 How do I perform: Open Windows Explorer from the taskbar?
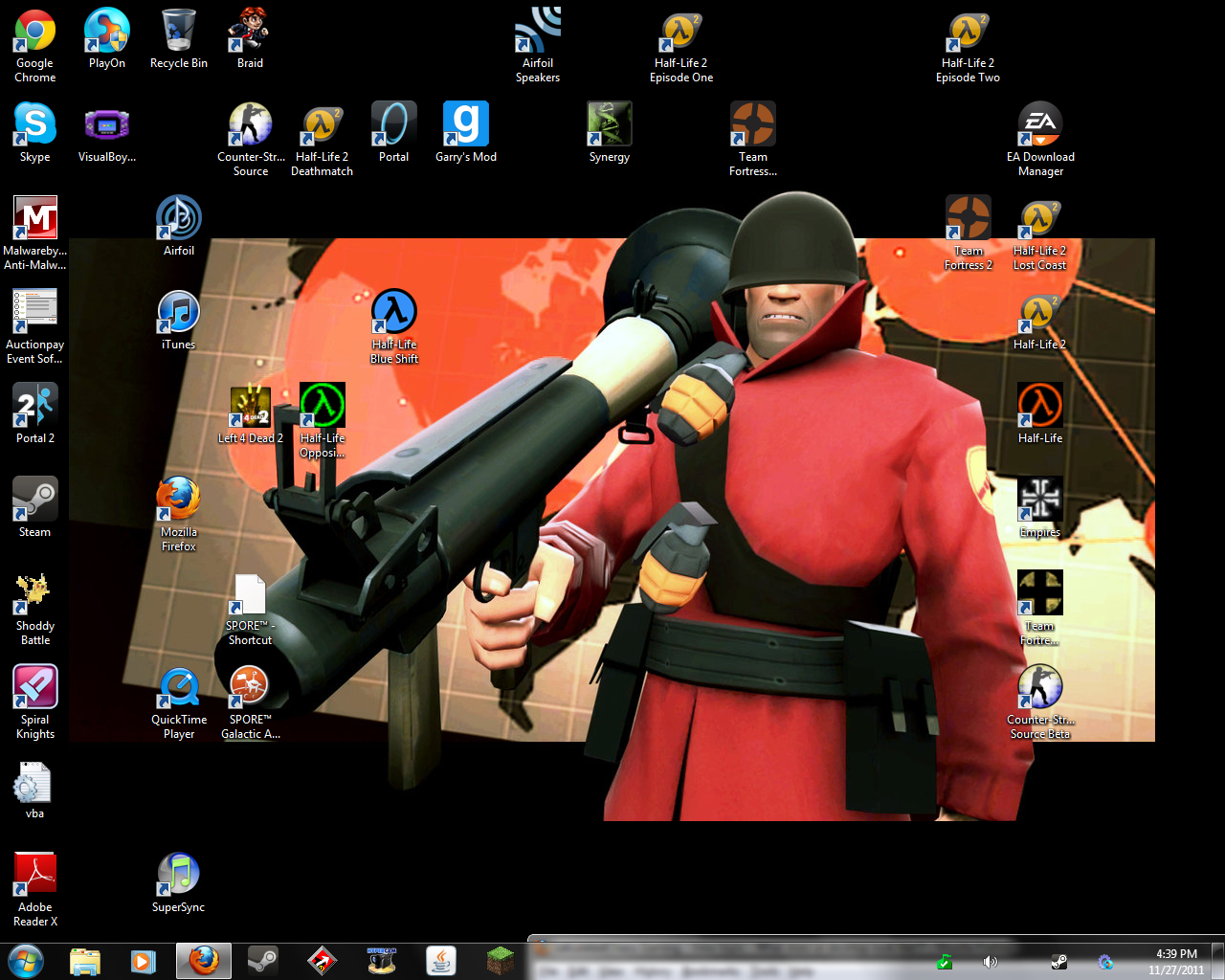tap(85, 960)
